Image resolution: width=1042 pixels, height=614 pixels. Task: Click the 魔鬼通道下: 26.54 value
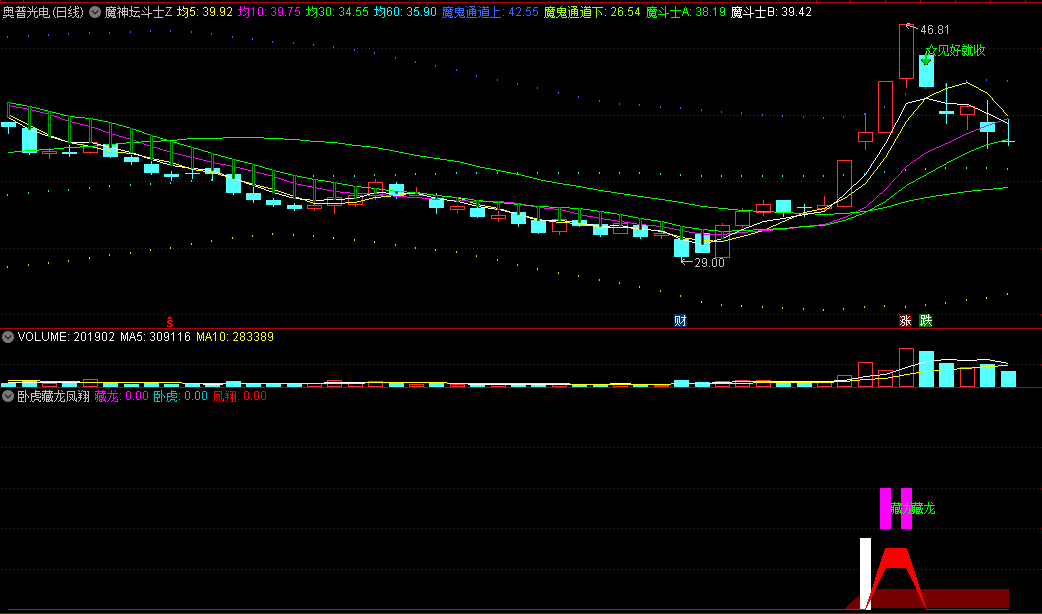pyautogui.click(x=592, y=12)
